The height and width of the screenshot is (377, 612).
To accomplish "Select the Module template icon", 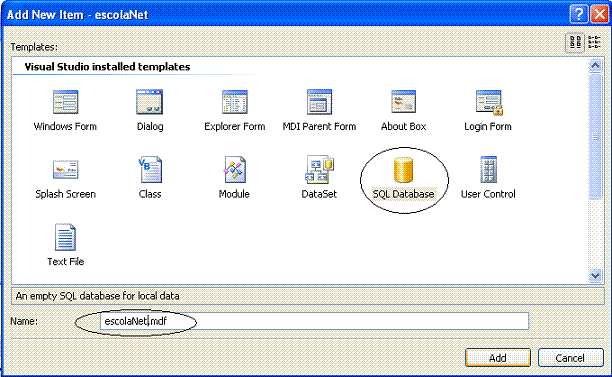I will pos(234,169).
